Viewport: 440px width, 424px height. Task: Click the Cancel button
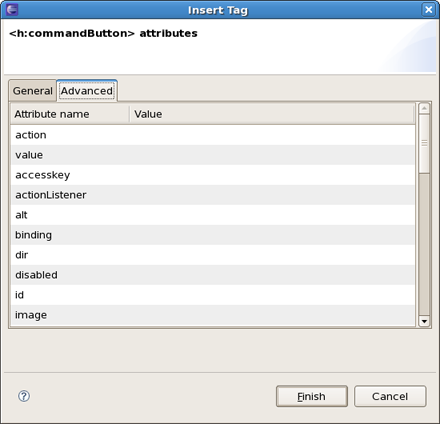coord(390,396)
